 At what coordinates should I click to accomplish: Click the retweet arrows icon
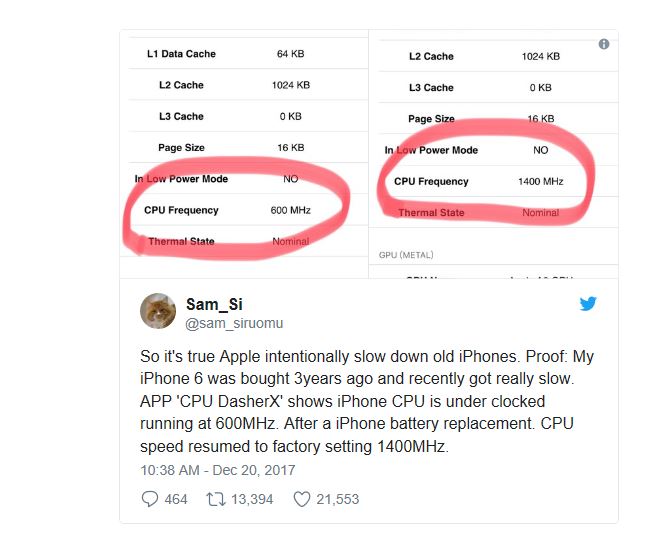pyautogui.click(x=214, y=498)
